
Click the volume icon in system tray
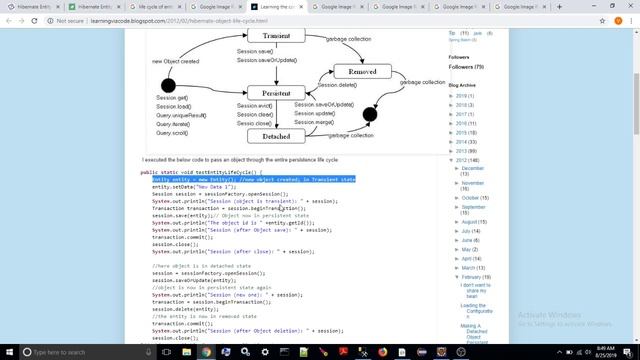tap(588, 352)
